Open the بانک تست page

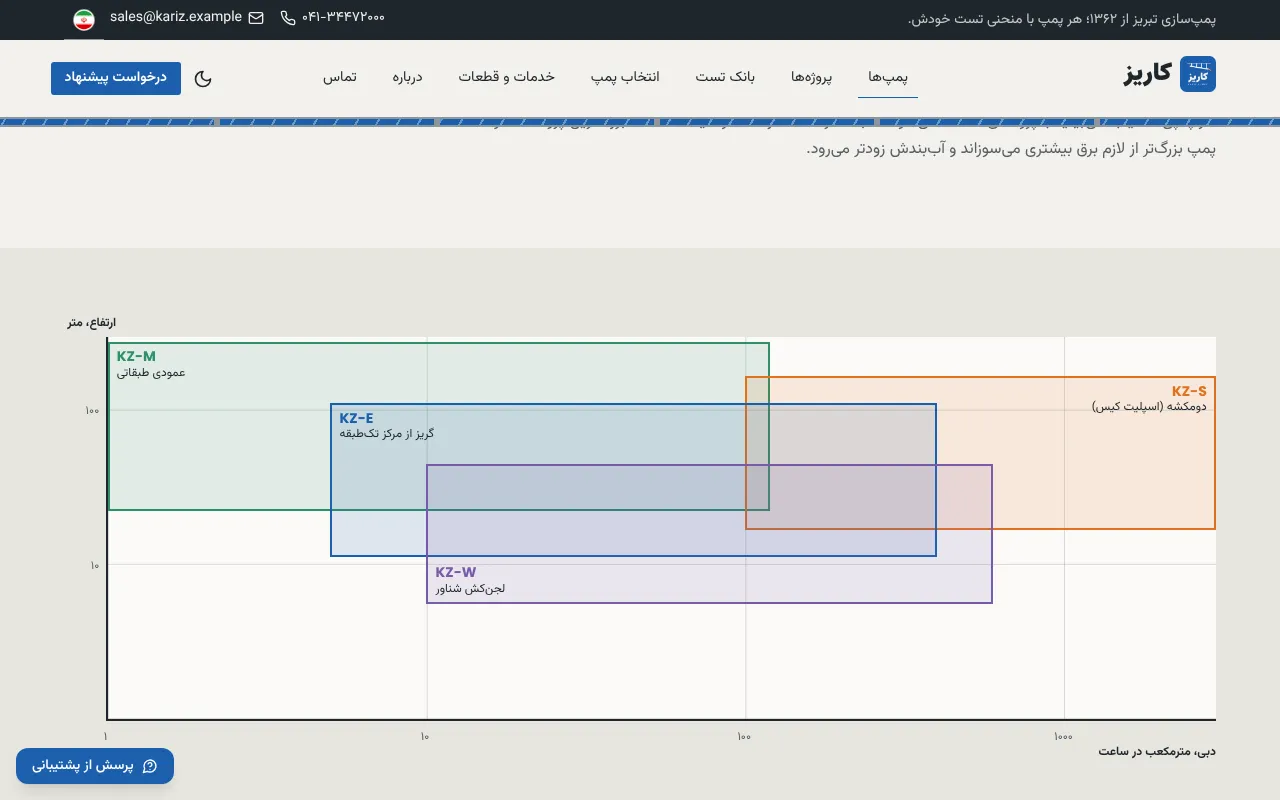click(725, 77)
